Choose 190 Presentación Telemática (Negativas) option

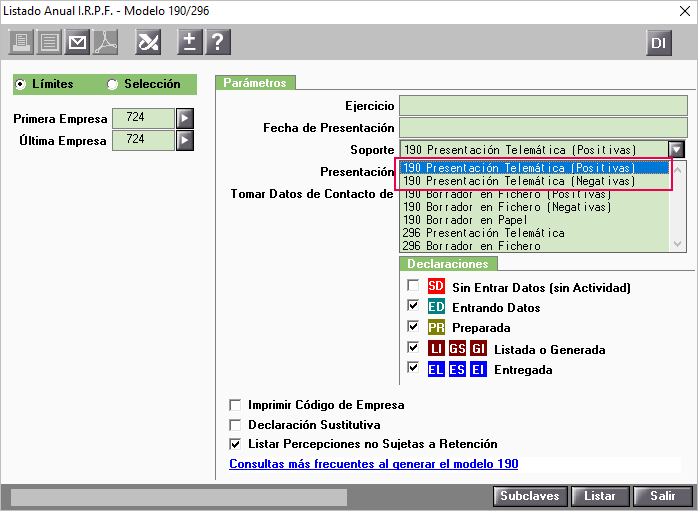534,181
